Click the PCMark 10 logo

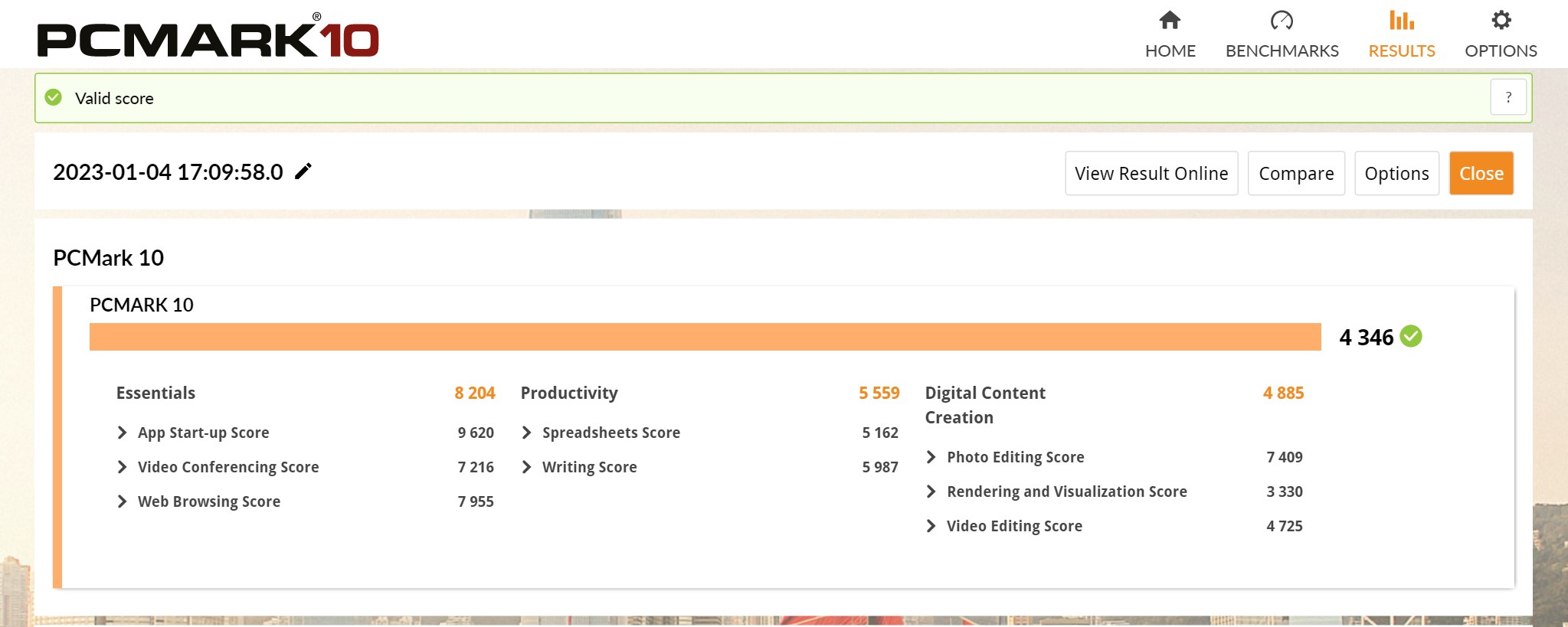pos(208,36)
